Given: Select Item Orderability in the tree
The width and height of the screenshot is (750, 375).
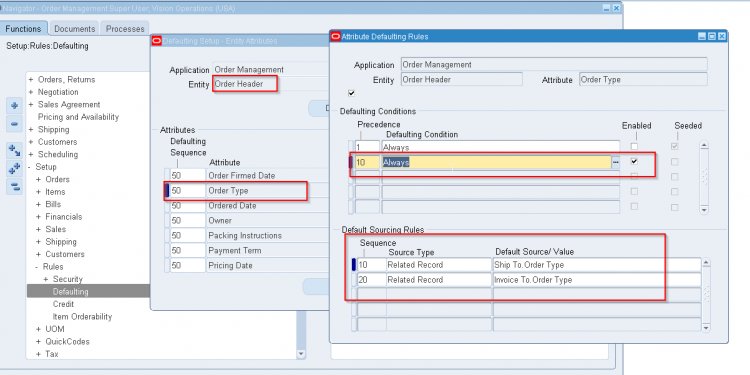Looking at the screenshot, I should coord(82,317).
